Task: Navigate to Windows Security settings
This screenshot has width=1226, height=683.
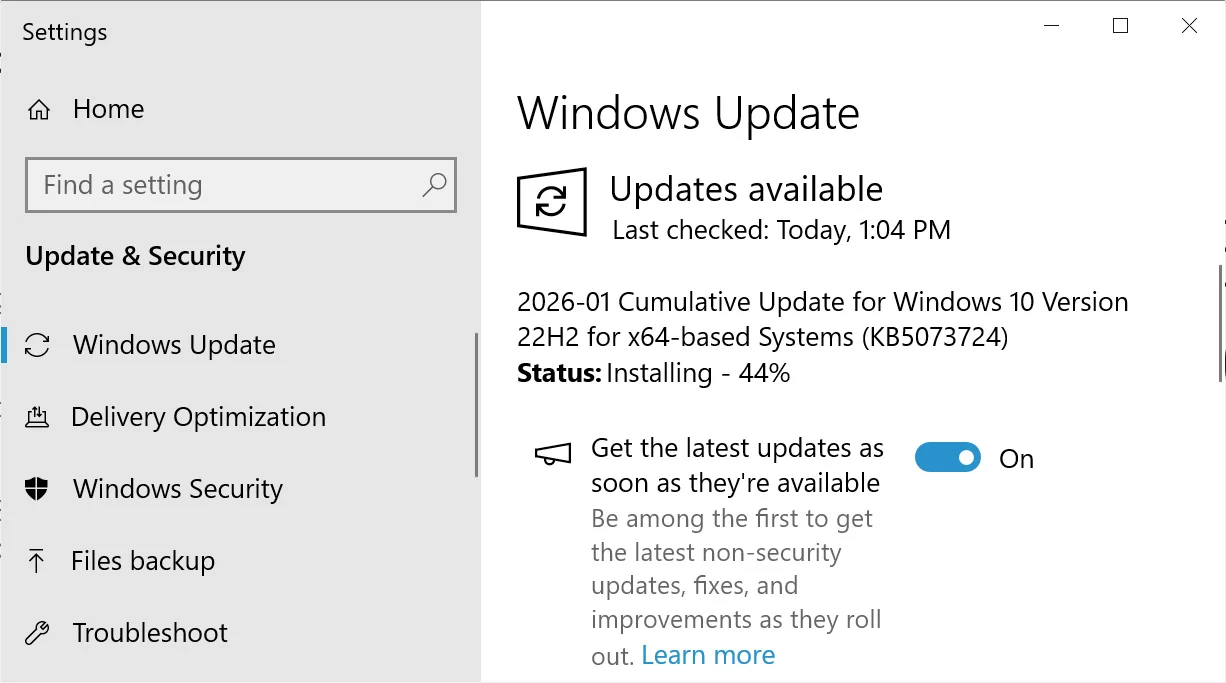Action: (x=176, y=489)
